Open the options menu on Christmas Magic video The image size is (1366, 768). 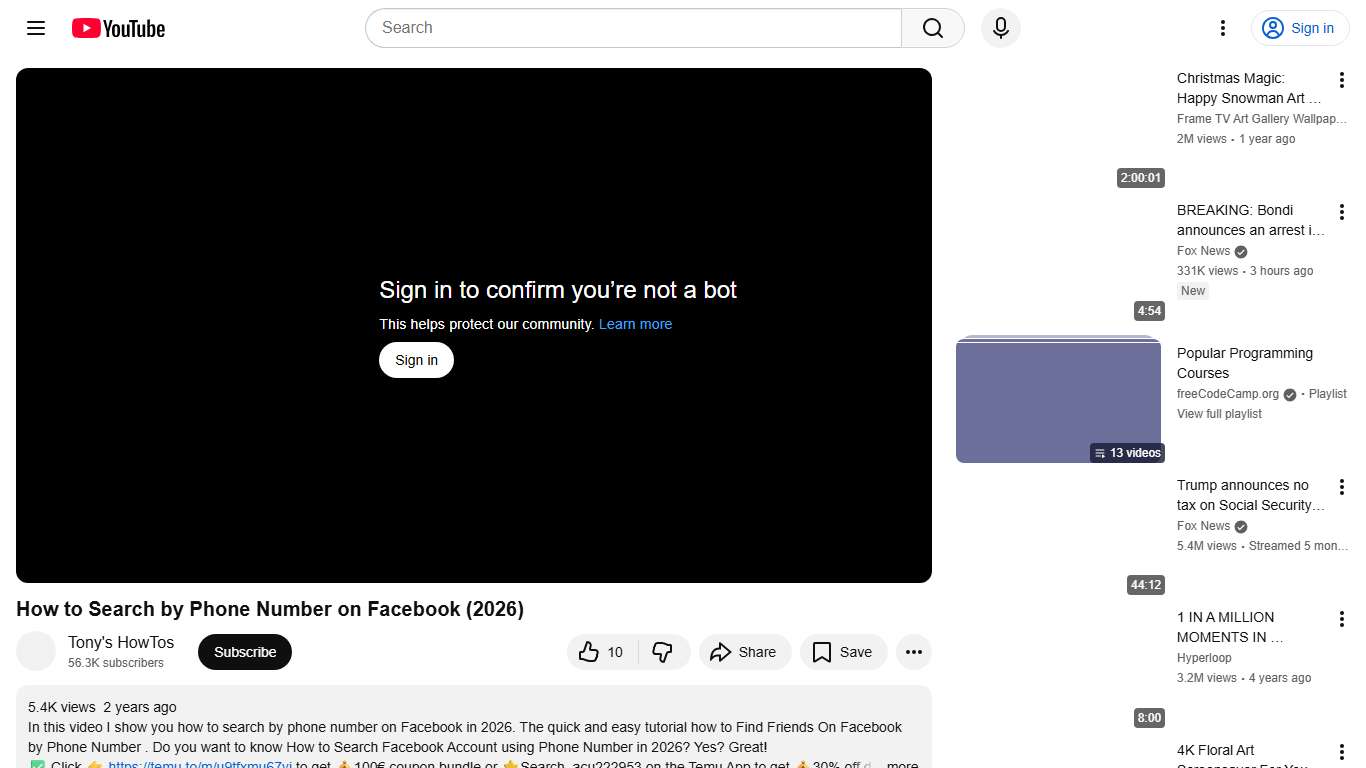(x=1341, y=79)
